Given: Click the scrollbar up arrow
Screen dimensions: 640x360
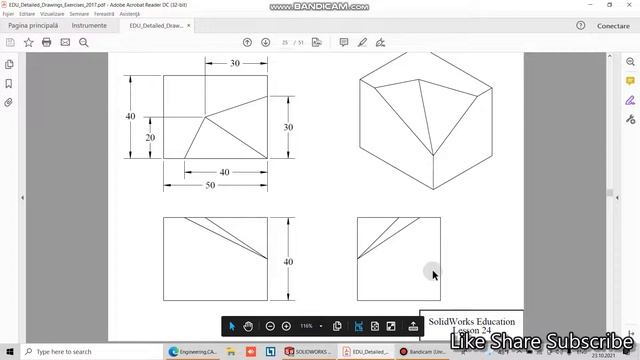Looking at the screenshot, I should [x=610, y=56].
